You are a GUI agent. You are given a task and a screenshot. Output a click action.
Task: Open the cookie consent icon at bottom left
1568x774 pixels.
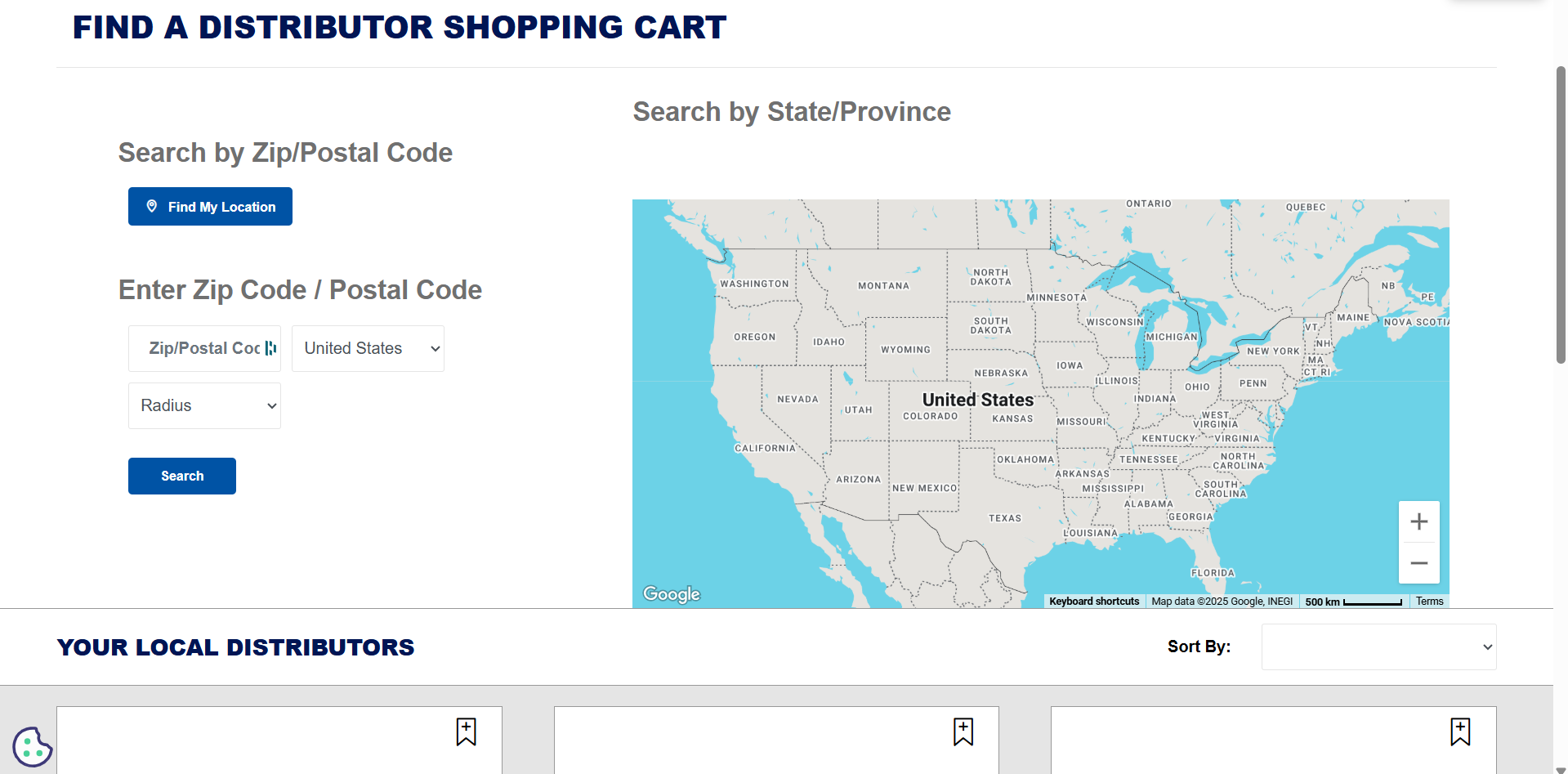click(33, 746)
